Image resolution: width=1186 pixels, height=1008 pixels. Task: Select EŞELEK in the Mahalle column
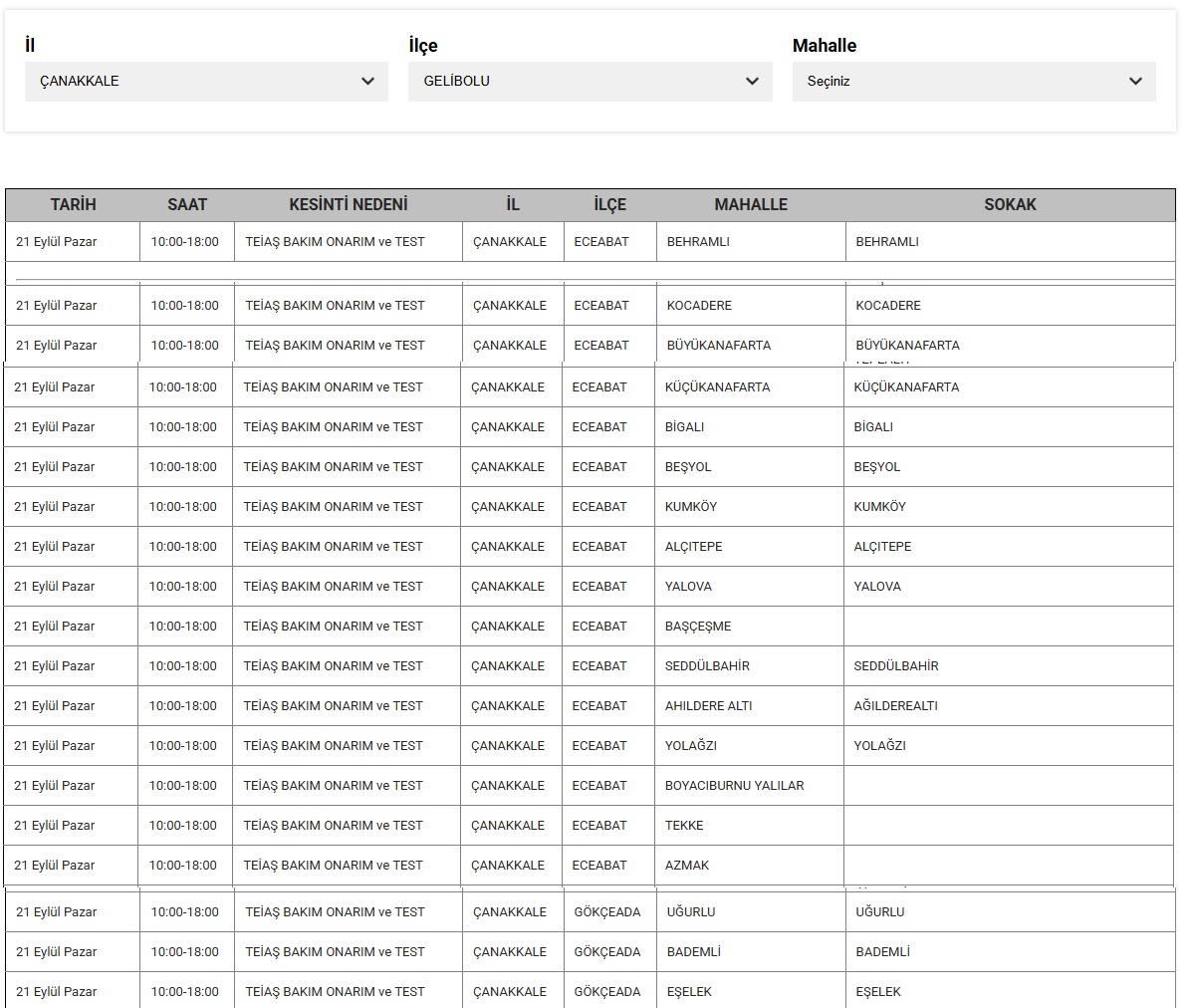(689, 992)
